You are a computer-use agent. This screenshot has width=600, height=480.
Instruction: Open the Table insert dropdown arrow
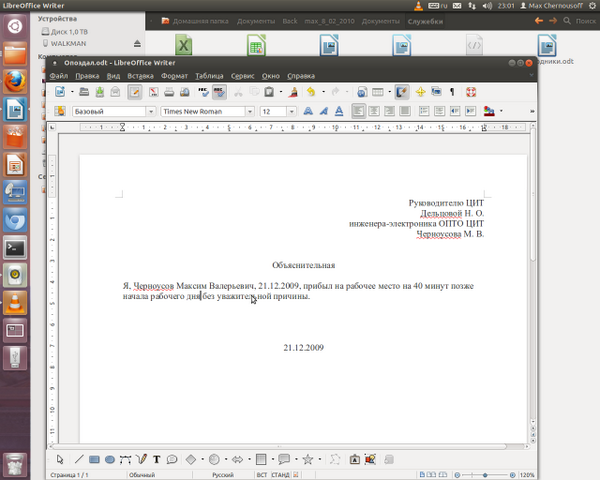point(390,92)
